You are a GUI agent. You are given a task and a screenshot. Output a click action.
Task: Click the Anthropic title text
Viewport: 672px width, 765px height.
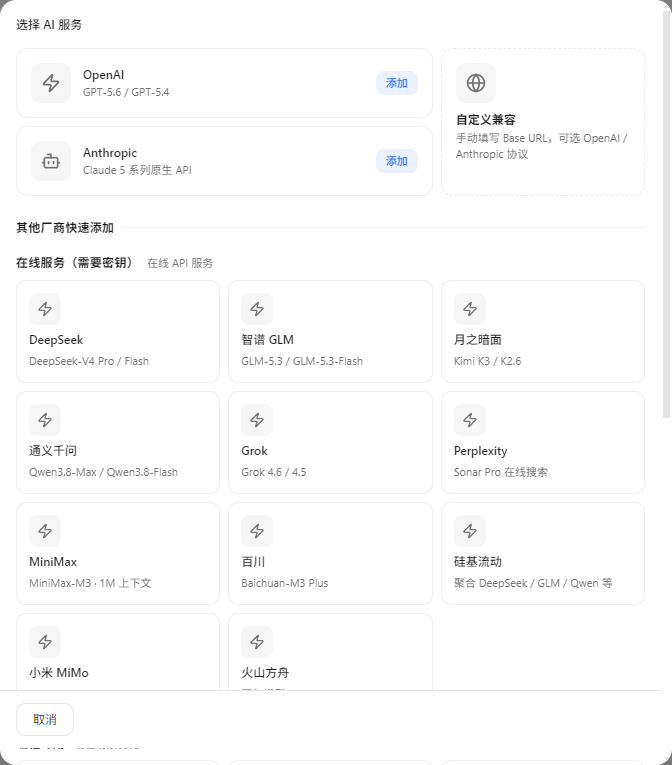tap(110, 153)
